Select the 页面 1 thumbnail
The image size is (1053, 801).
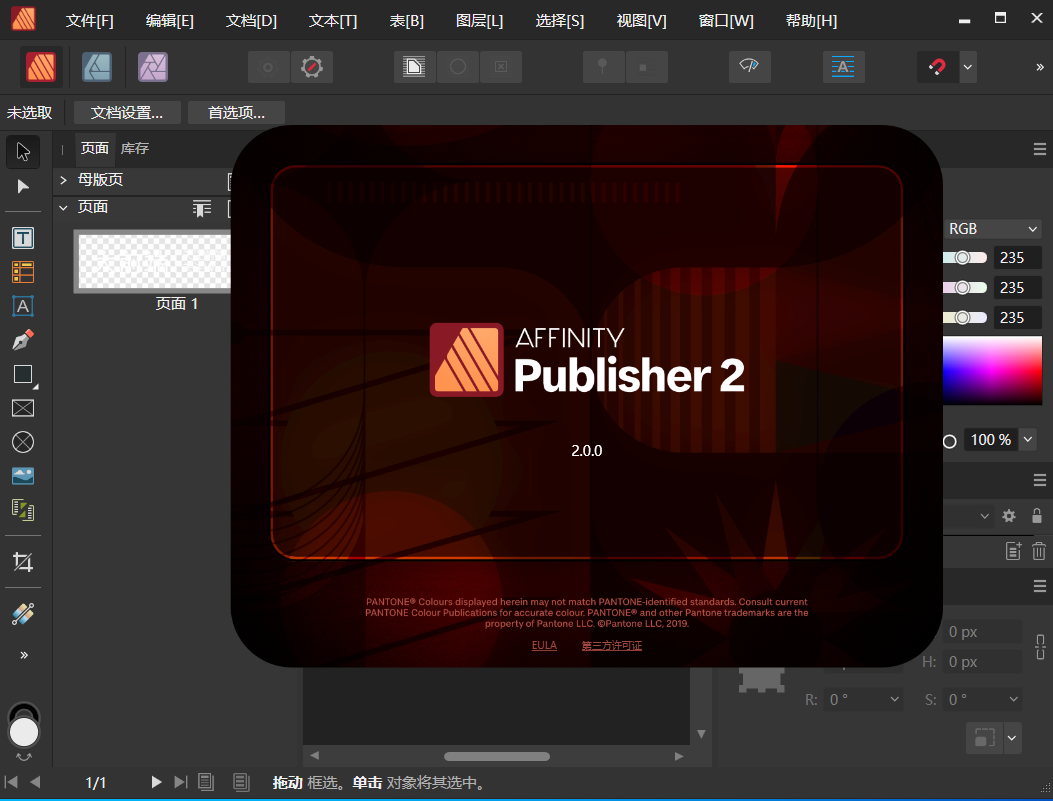point(152,261)
